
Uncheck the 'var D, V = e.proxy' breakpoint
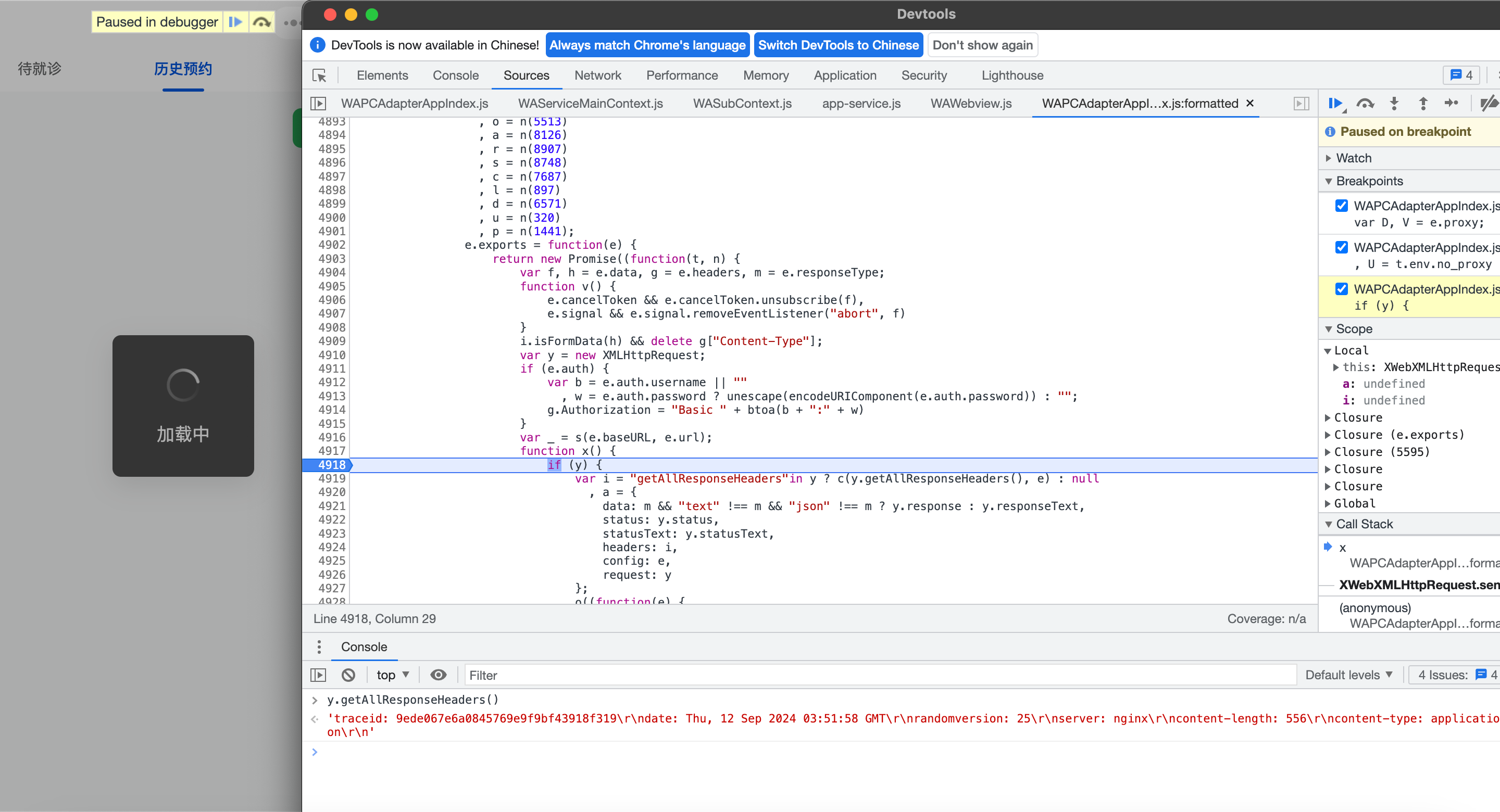point(1342,206)
